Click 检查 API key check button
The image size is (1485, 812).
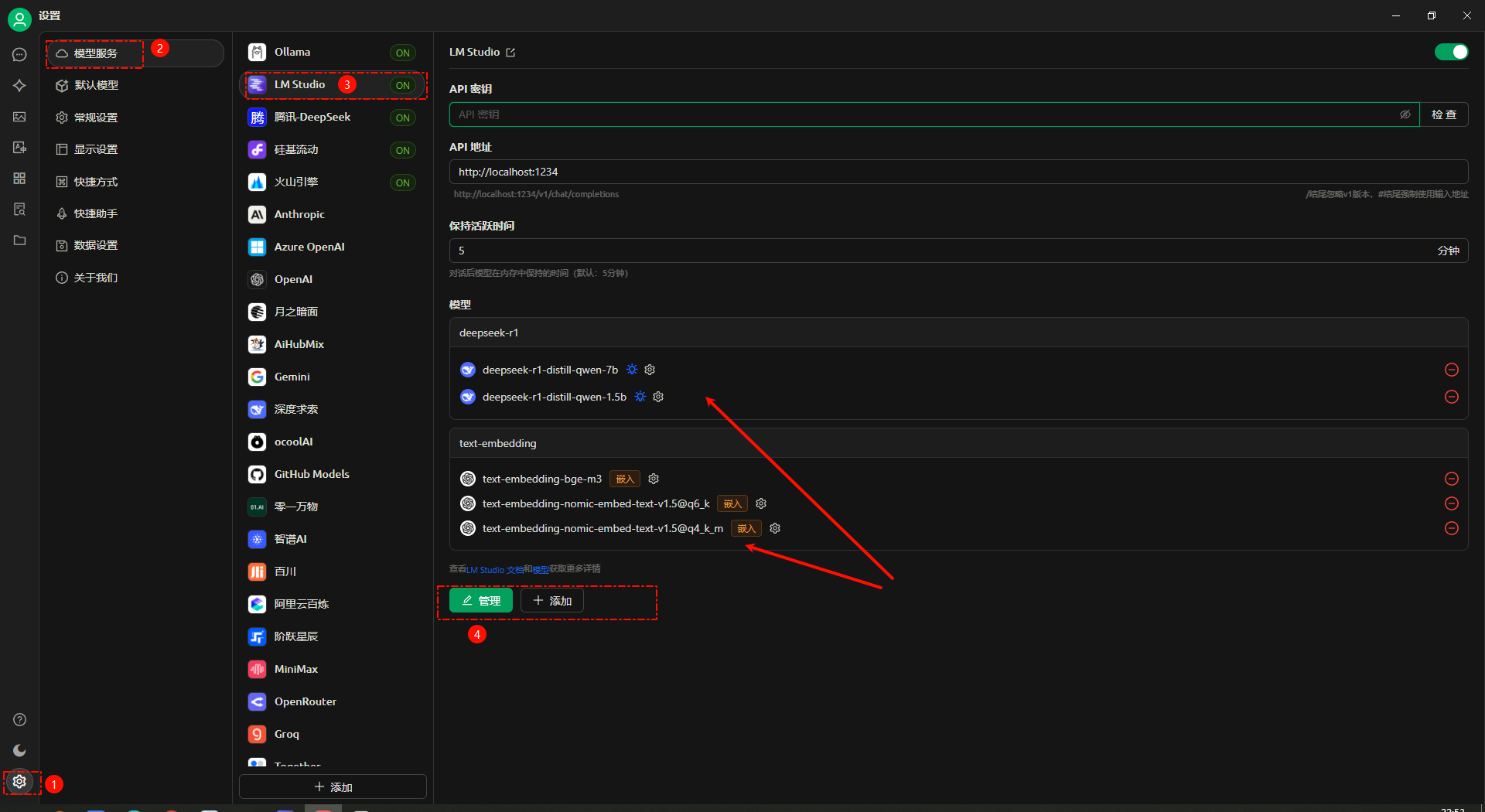click(x=1444, y=114)
